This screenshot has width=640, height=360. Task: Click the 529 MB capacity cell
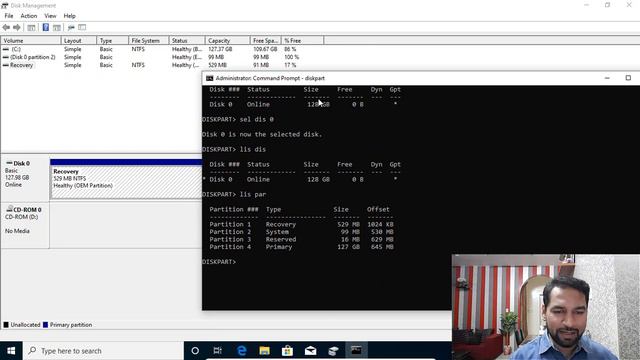(x=217, y=65)
